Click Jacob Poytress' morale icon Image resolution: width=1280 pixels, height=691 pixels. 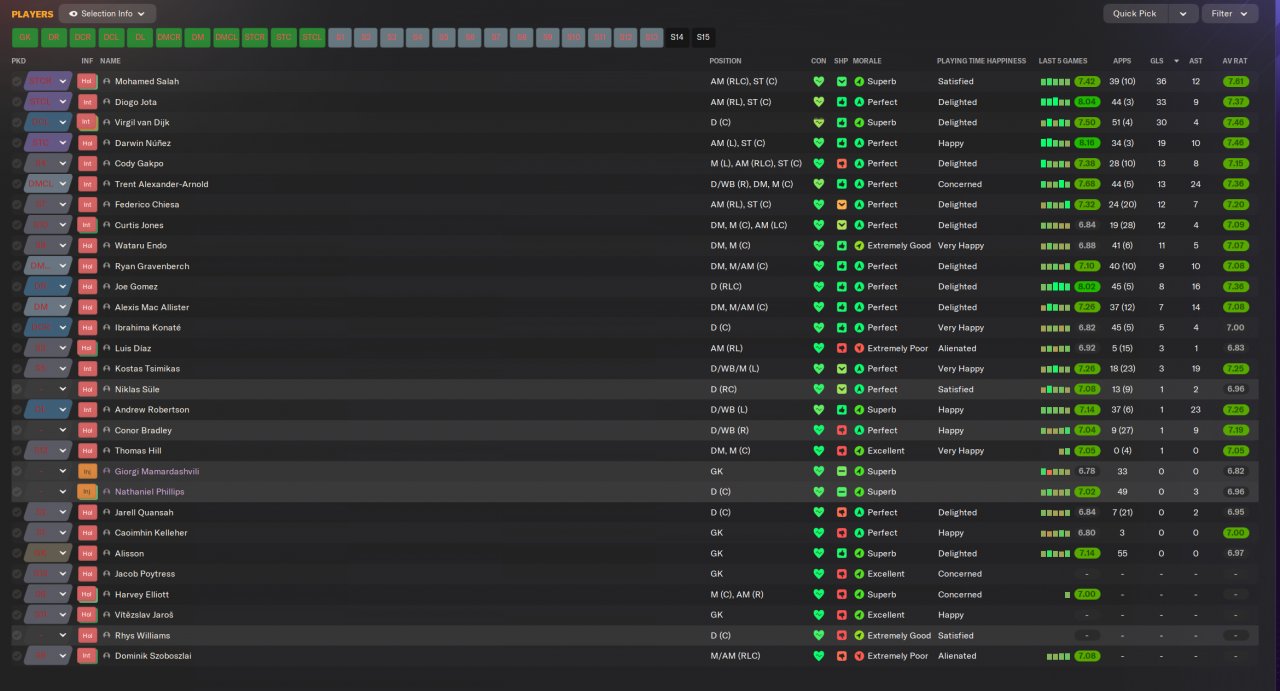[x=859, y=574]
